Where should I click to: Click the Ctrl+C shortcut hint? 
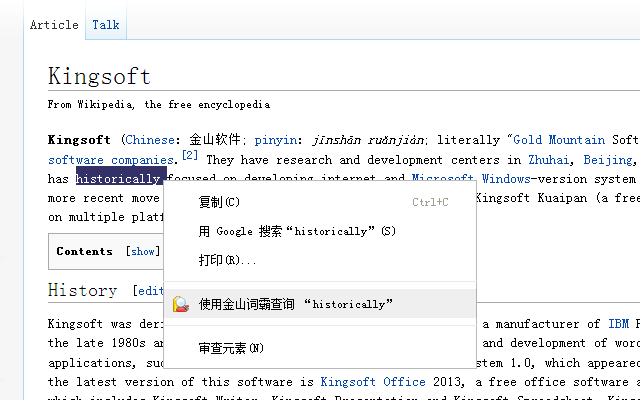(430, 202)
